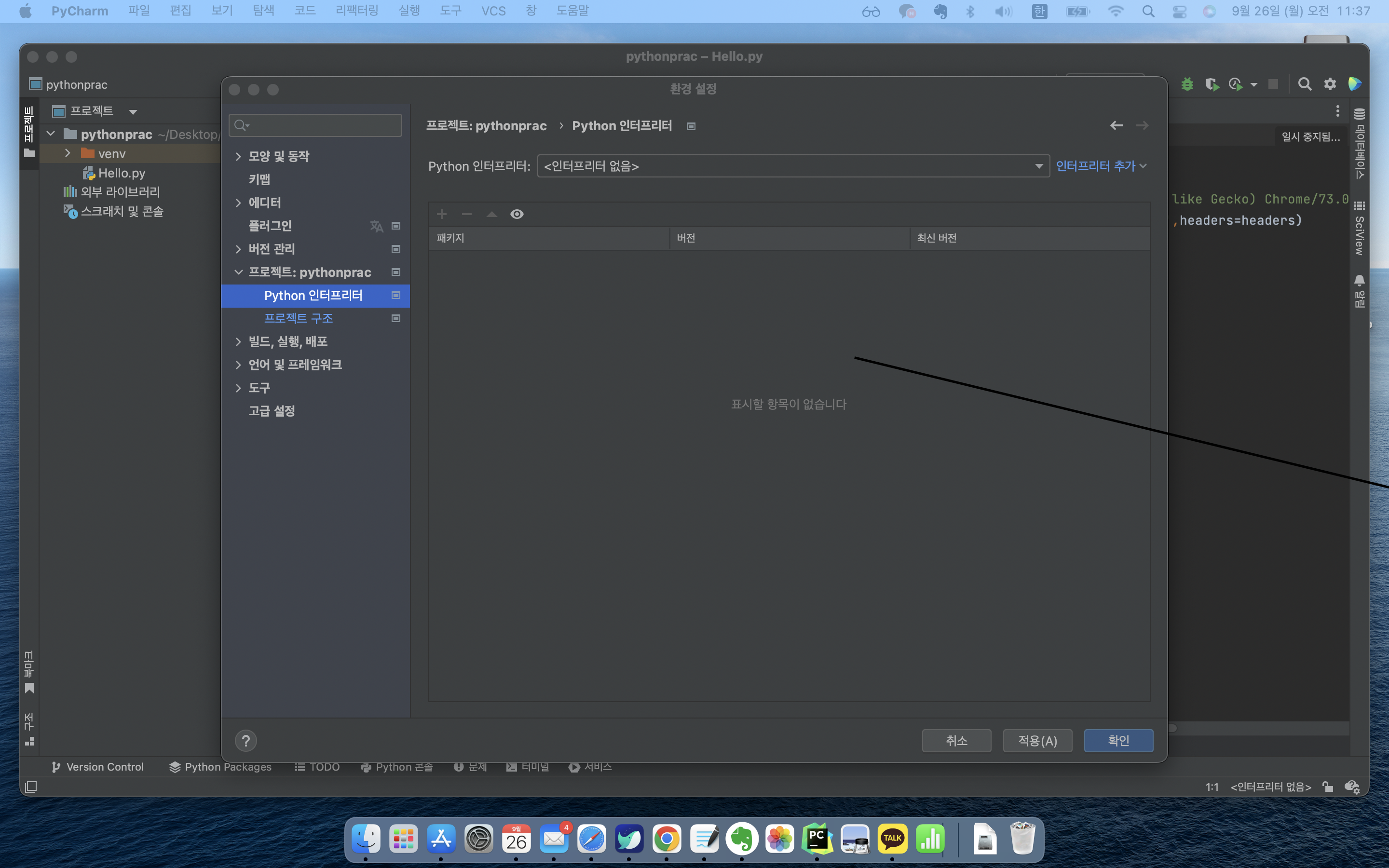Open Google Chrome from the Dock
Viewport: 1389px width, 868px height.
[667, 839]
